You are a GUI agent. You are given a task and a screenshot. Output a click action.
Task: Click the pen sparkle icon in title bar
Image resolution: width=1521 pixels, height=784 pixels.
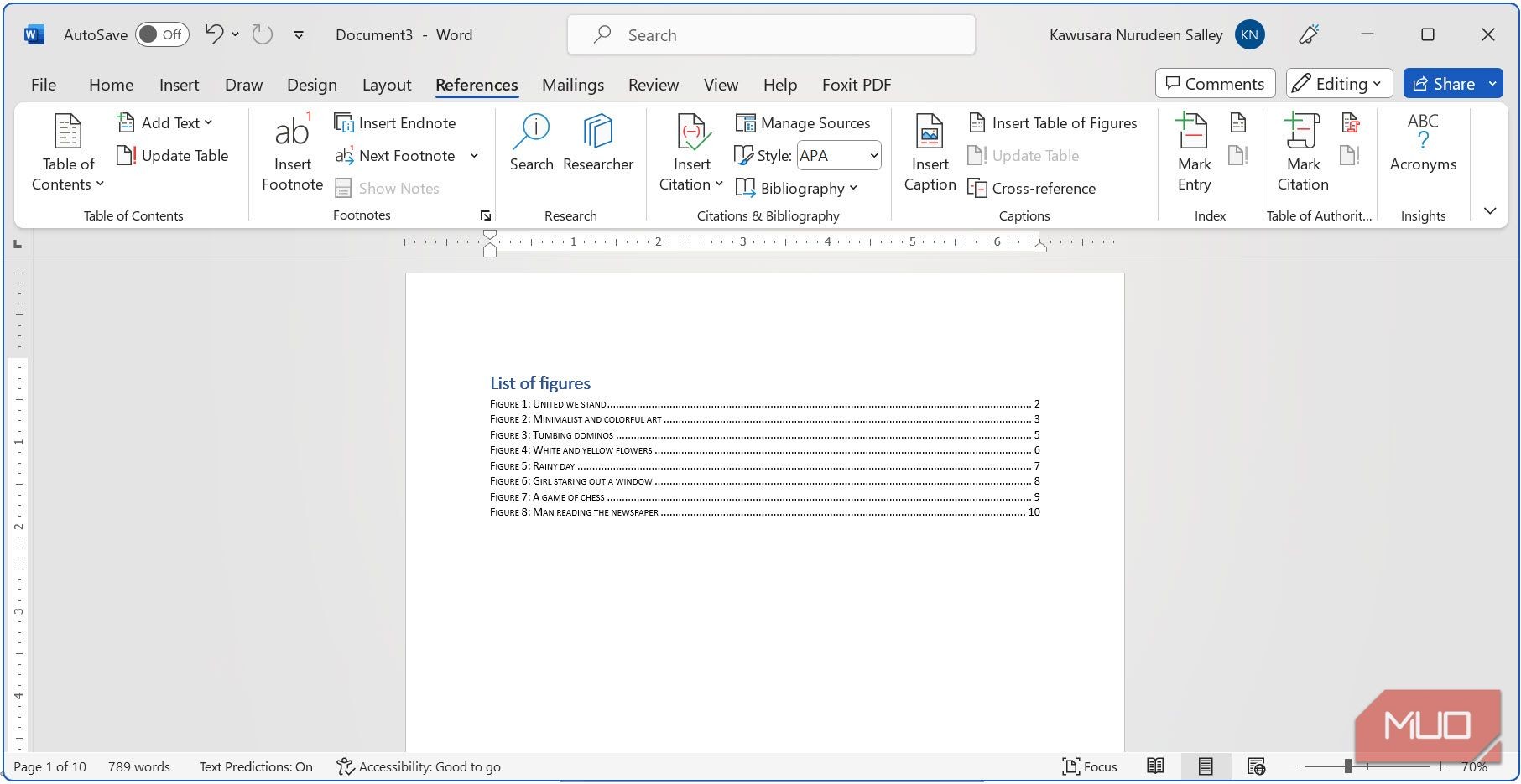[x=1309, y=34]
